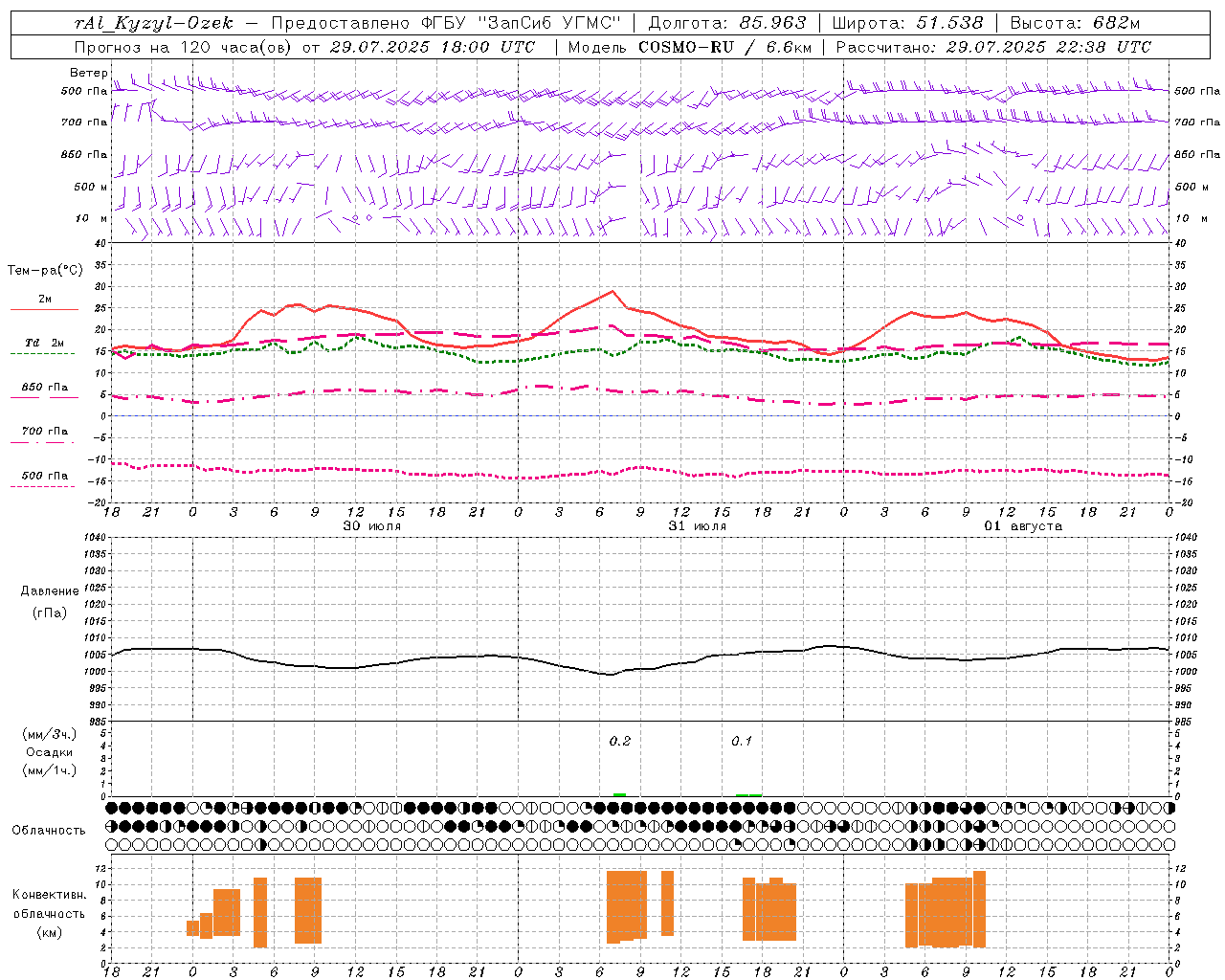Click the Ветер panel label
The width and height of the screenshot is (1225, 980).
[88, 73]
